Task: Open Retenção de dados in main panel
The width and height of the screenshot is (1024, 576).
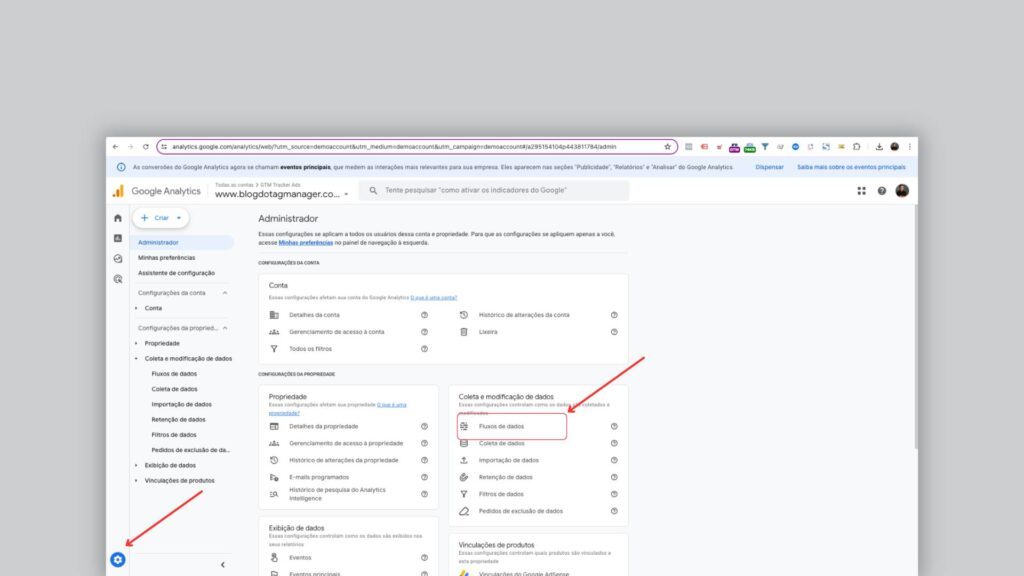Action: click(x=505, y=477)
